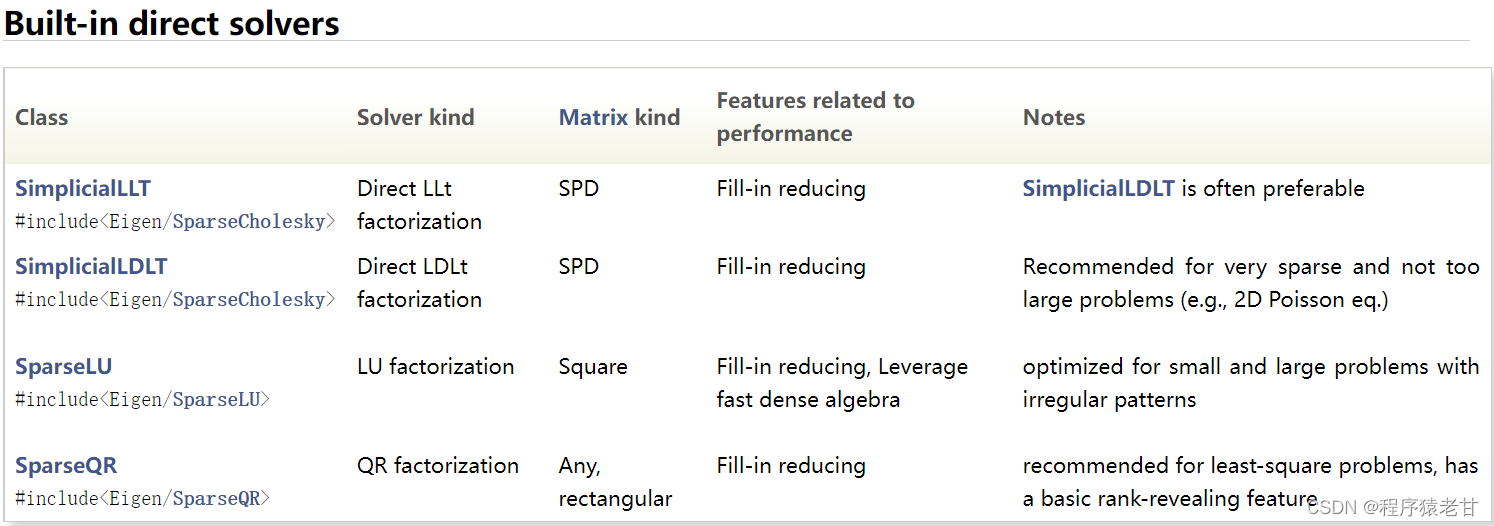Viewport: 1494px width, 526px height.
Task: Follow SimplicialLDLT link in the Notes column
Action: pos(1098,189)
